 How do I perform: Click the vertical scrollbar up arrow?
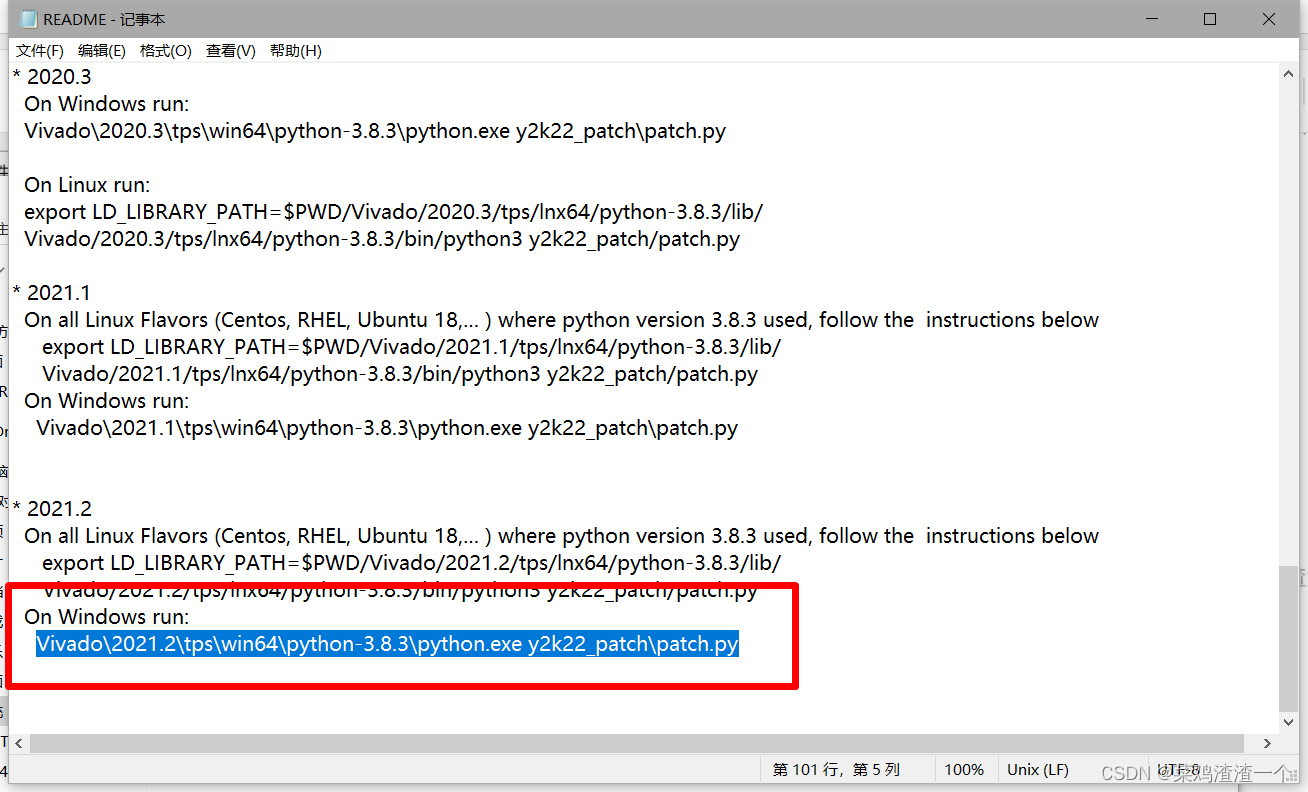pyautogui.click(x=1290, y=75)
